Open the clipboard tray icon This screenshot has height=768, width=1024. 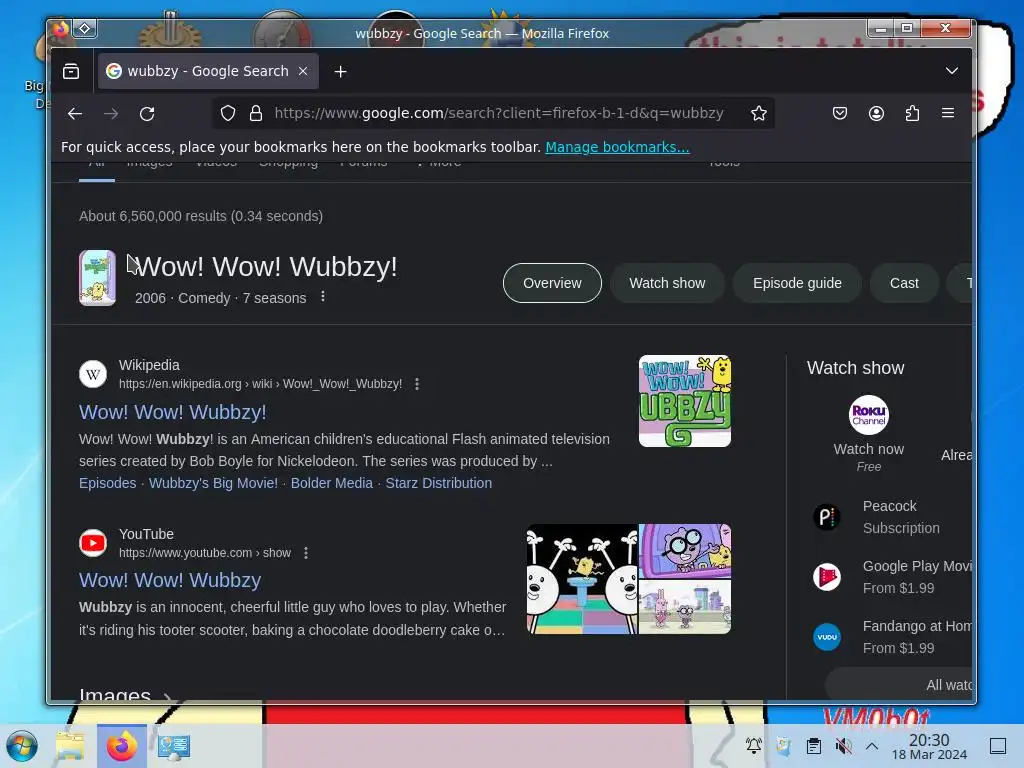click(x=814, y=746)
